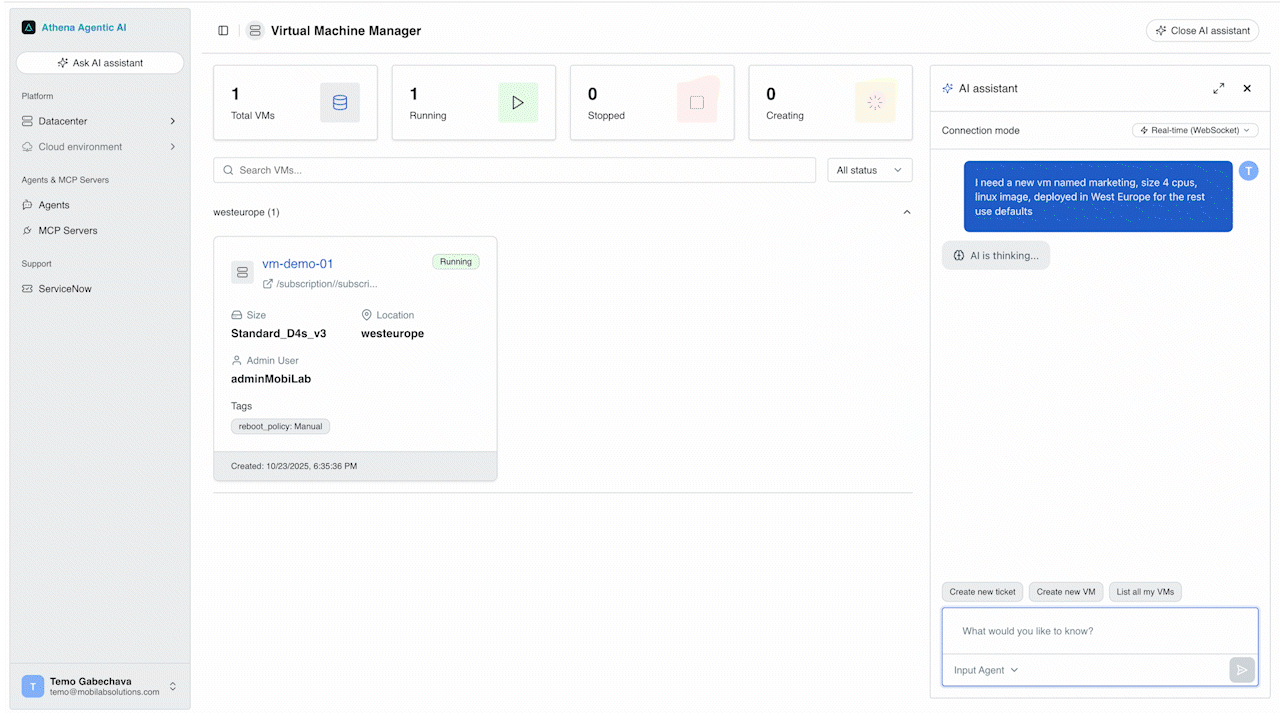Click the search magnifier icon
Image resolution: width=1280 pixels, height=720 pixels.
pyautogui.click(x=229, y=170)
